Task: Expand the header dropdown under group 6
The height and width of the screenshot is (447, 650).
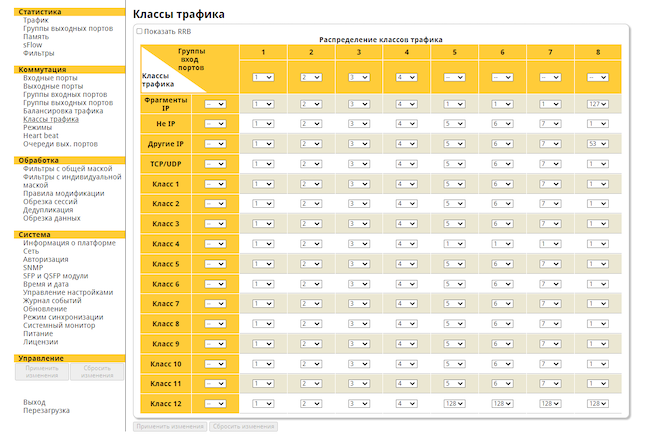Action: point(502,78)
